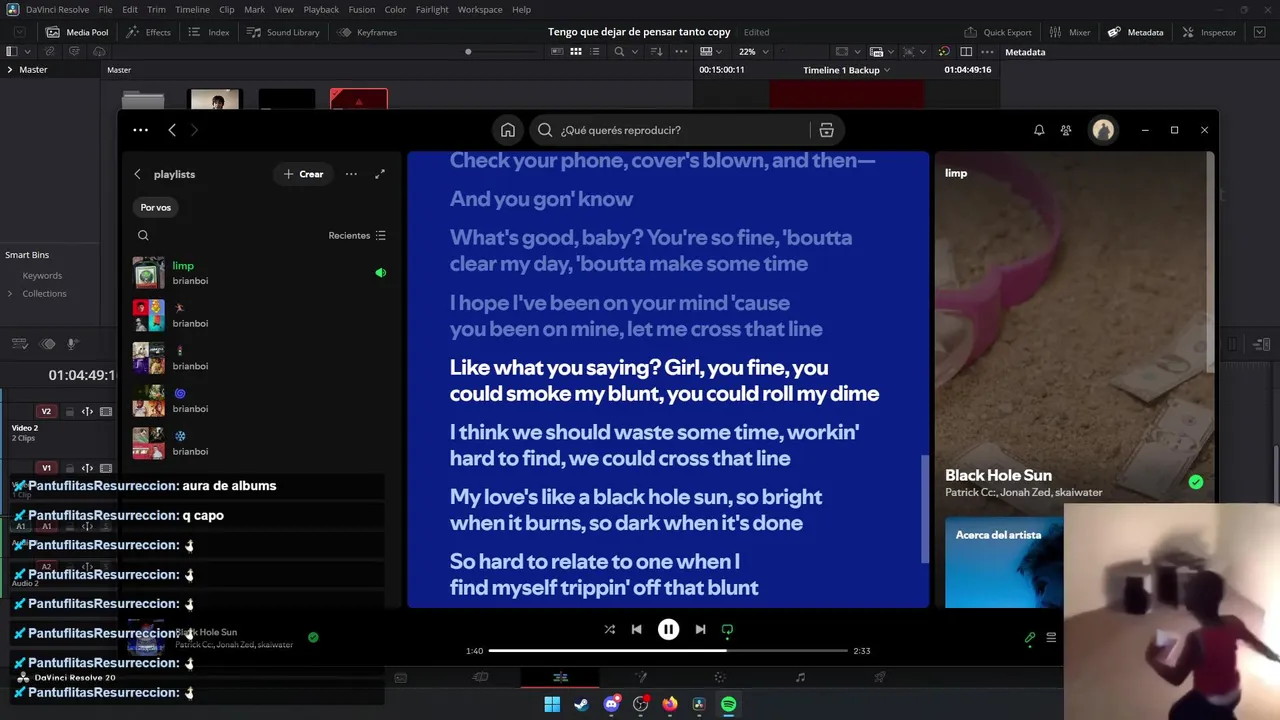Click the Acerca del artista card
1280x720 pixels.
pyautogui.click(x=1004, y=562)
